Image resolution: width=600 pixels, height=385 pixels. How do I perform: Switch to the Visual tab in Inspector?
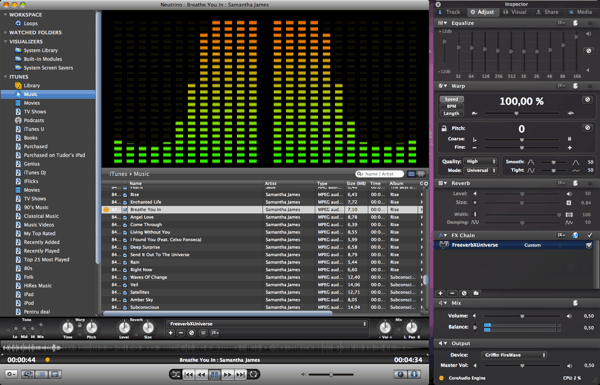coord(515,12)
